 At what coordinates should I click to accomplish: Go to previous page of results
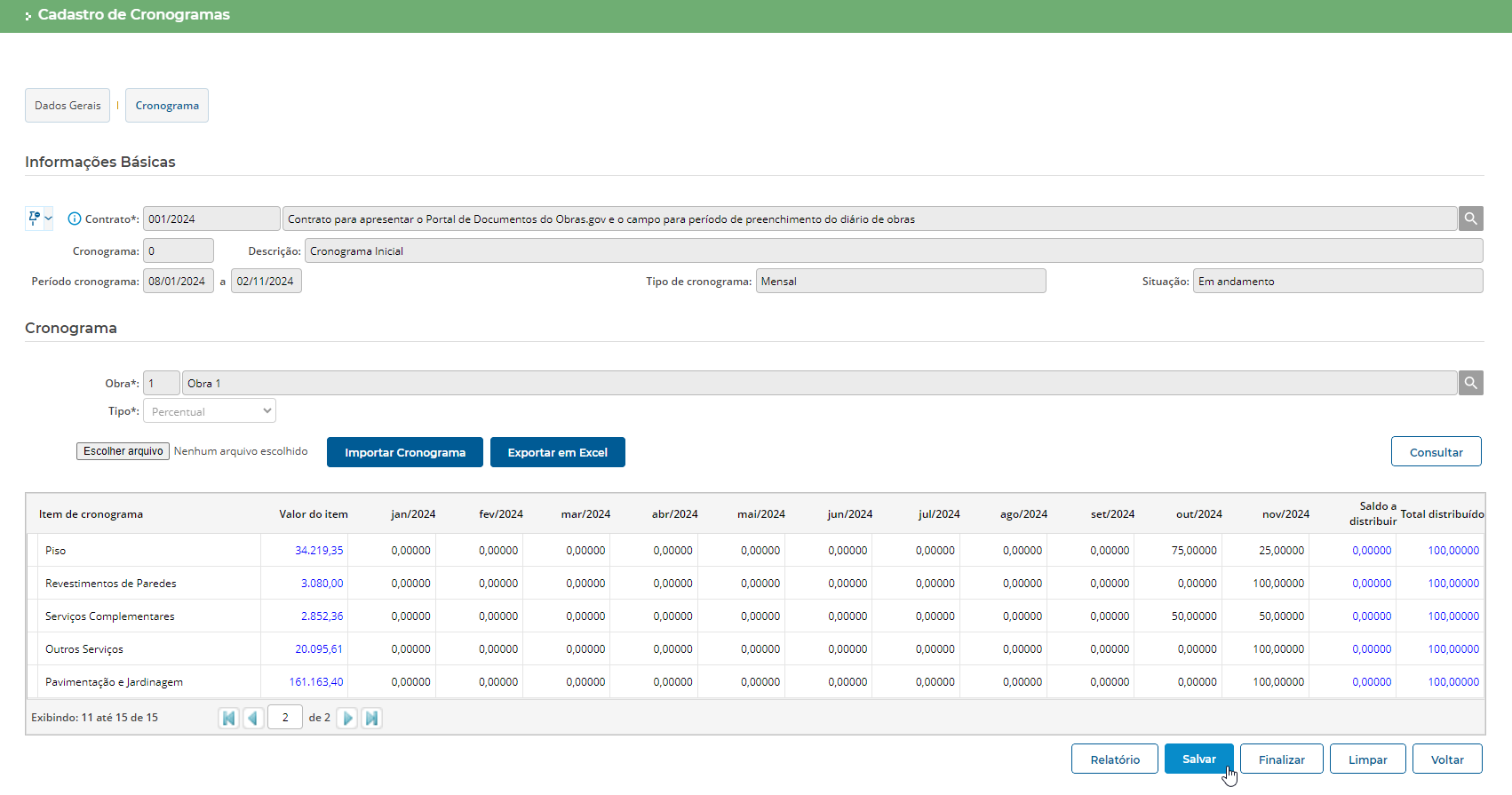coord(253,718)
